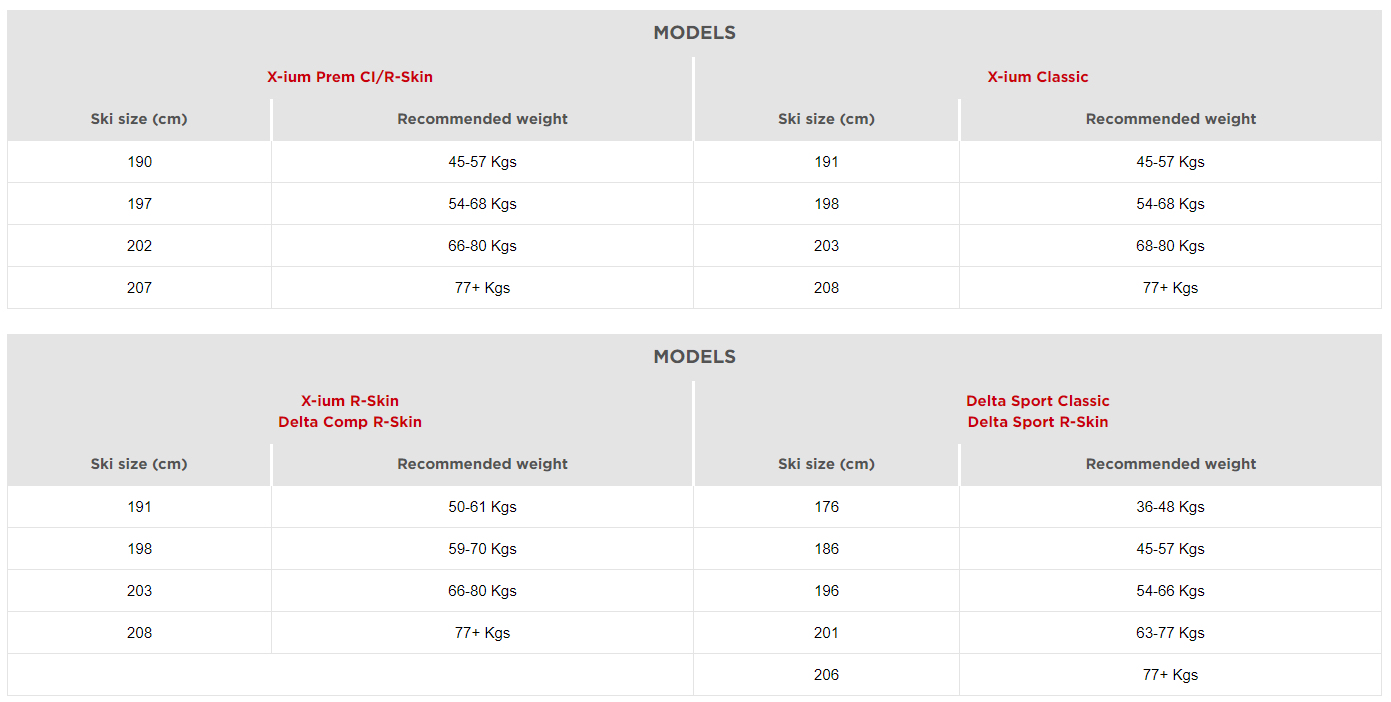
Task: Pick the 207 ski size cell
Action: 140,288
